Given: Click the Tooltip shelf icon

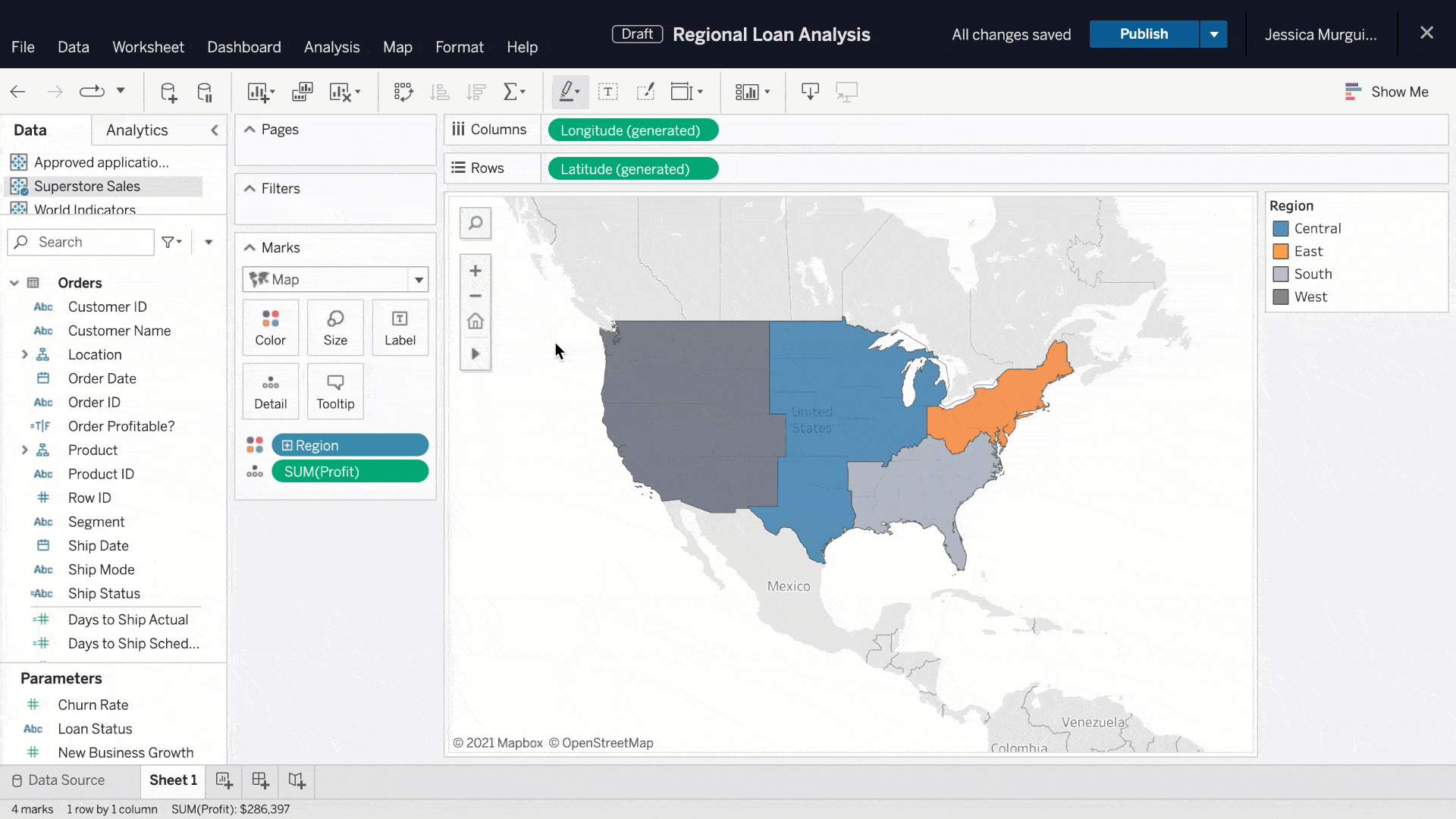Looking at the screenshot, I should (335, 391).
